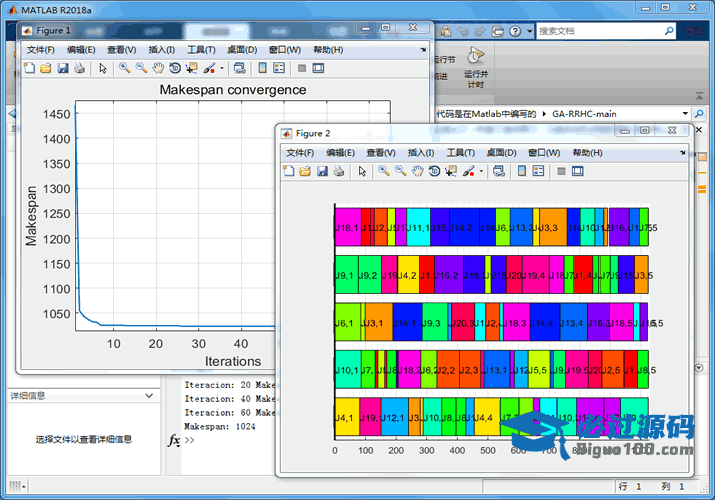The width and height of the screenshot is (715, 500).
Task: Click New Figure icon in Figure 1 toolbar
Action: (30, 68)
